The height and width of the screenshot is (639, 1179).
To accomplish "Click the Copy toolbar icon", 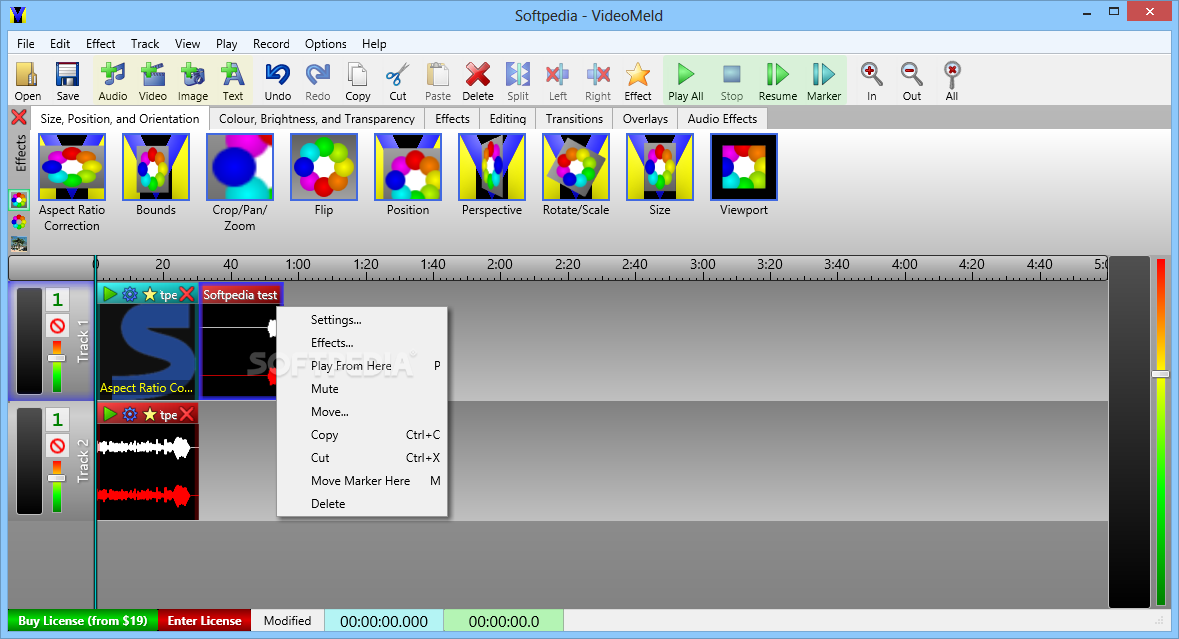I will 358,80.
